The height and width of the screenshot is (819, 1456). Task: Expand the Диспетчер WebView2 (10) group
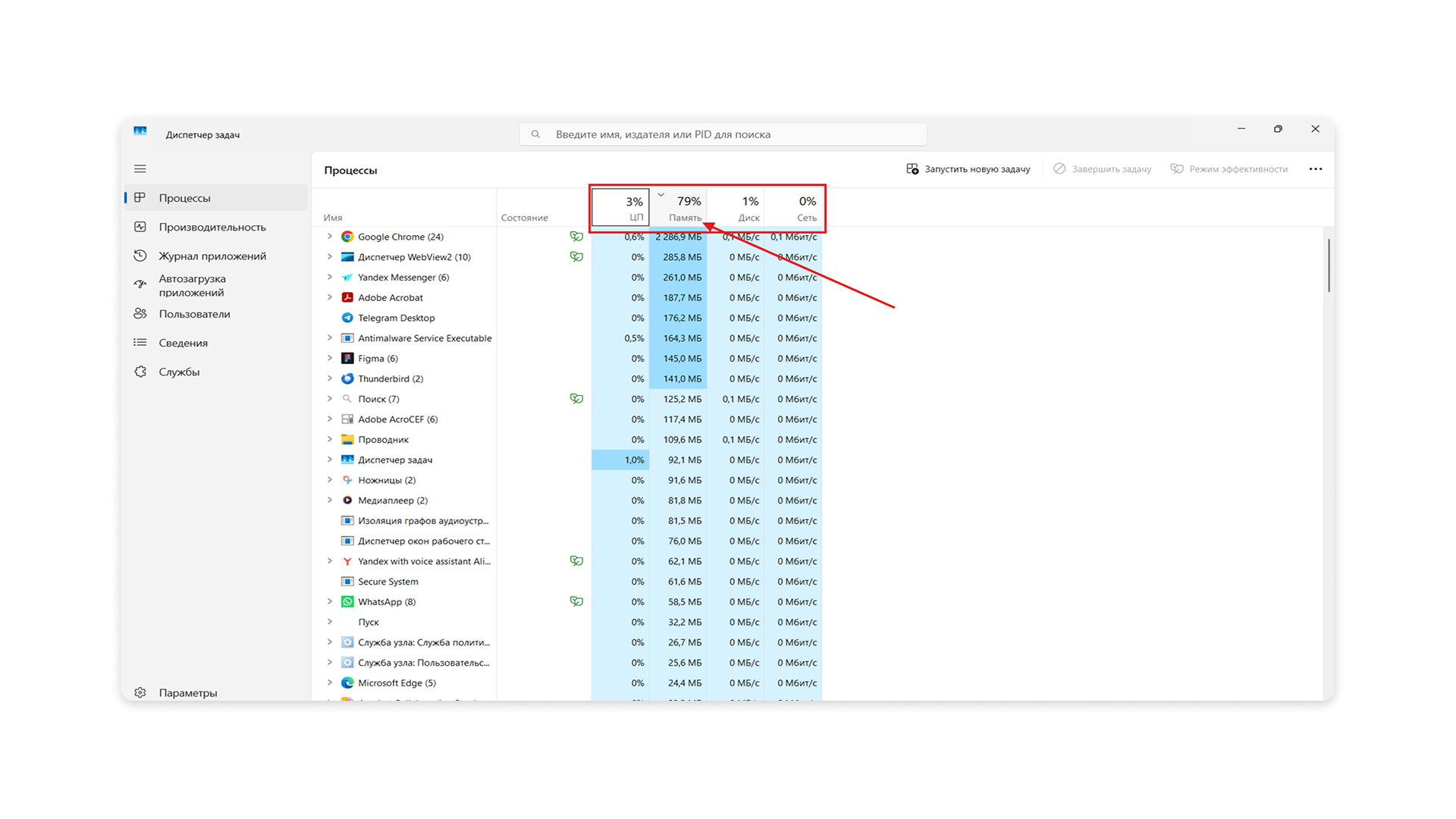330,257
